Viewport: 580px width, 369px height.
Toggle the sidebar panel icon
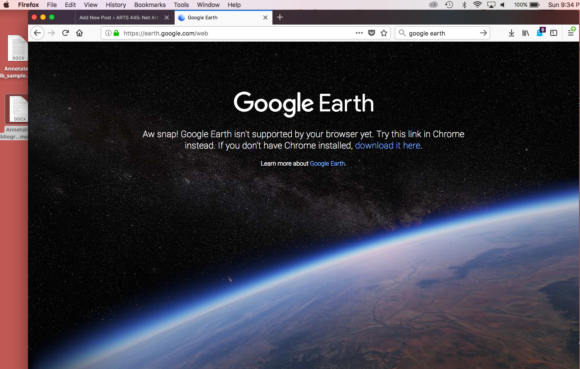click(553, 33)
